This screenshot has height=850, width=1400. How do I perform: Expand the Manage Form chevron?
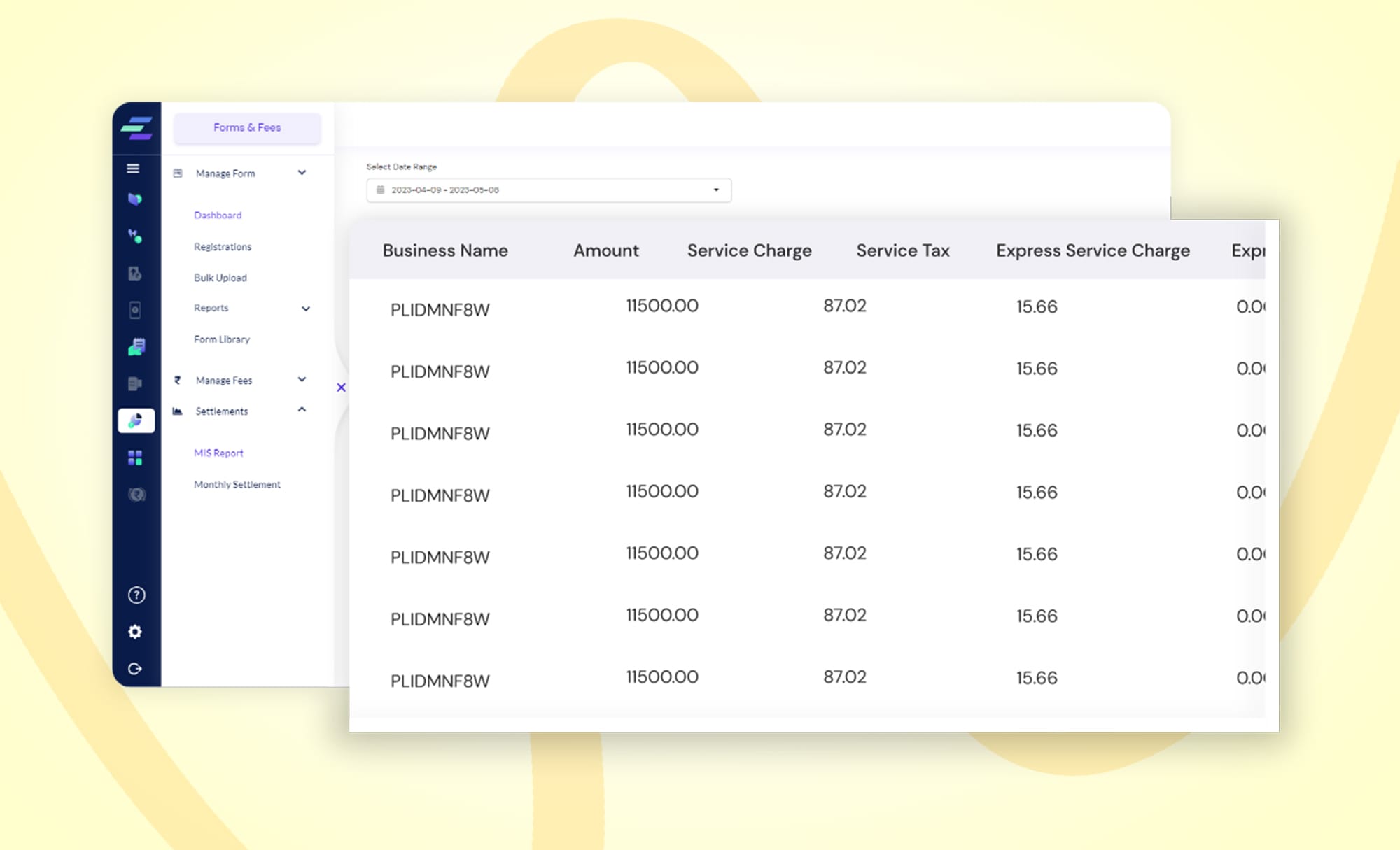point(302,172)
